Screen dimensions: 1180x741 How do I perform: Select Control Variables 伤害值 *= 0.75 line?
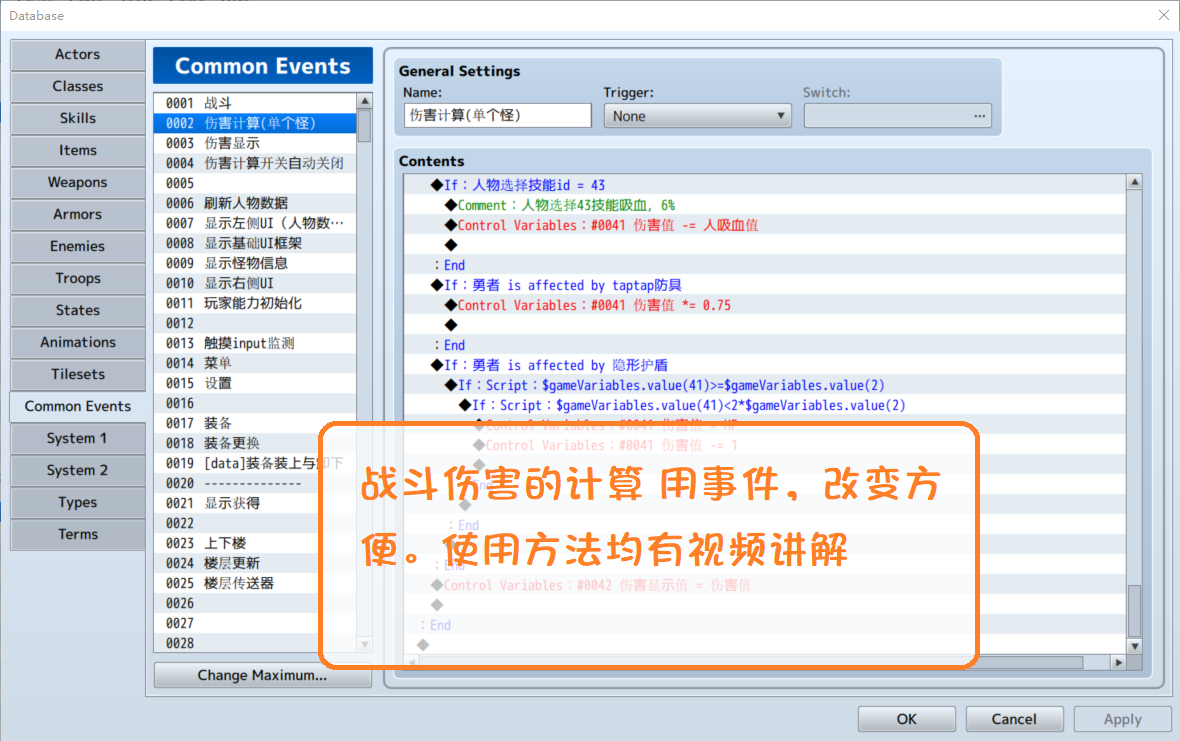765,305
